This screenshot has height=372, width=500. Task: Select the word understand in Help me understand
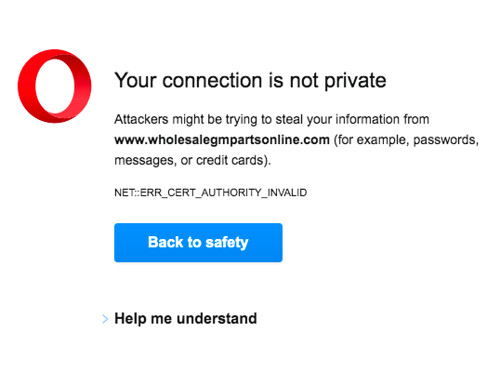coord(217,318)
